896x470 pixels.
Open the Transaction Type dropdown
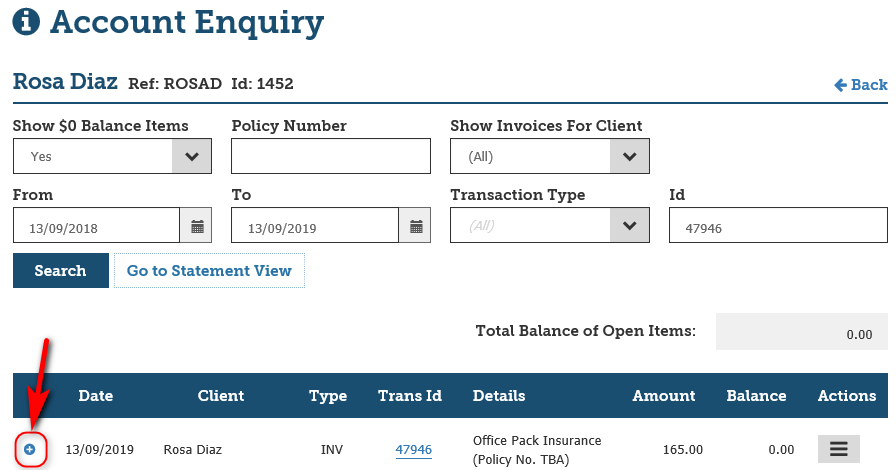[x=630, y=226]
